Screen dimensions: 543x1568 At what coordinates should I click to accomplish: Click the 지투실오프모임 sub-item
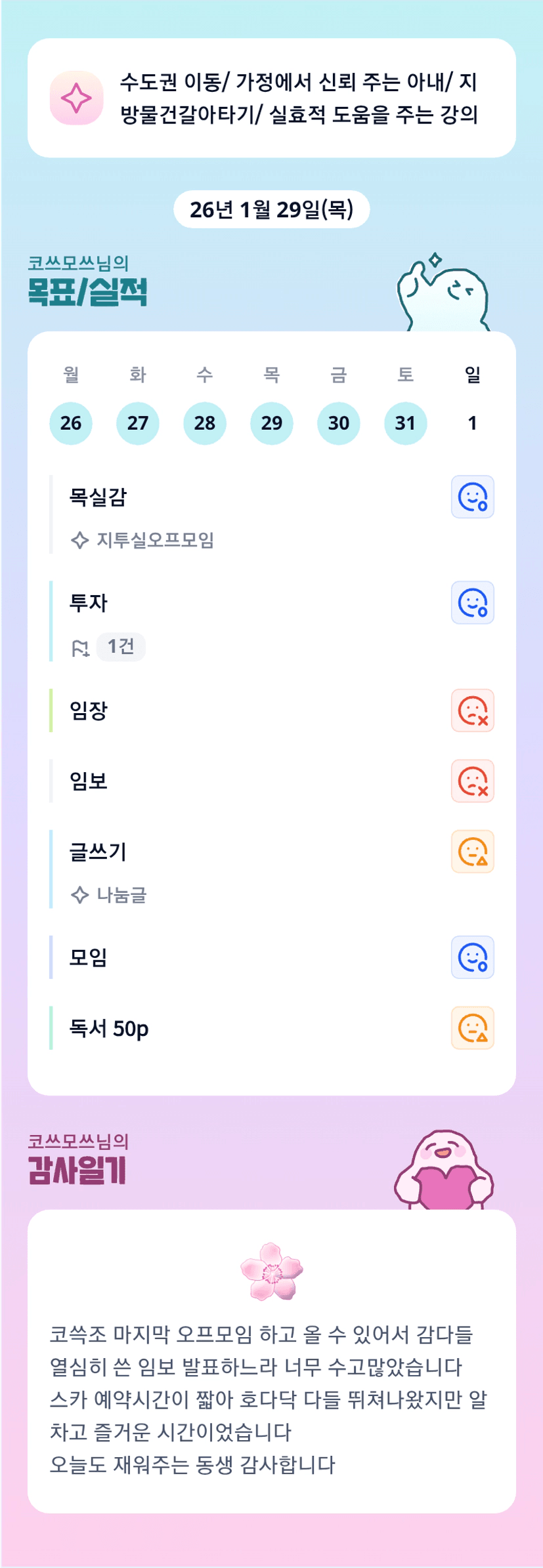tap(155, 540)
